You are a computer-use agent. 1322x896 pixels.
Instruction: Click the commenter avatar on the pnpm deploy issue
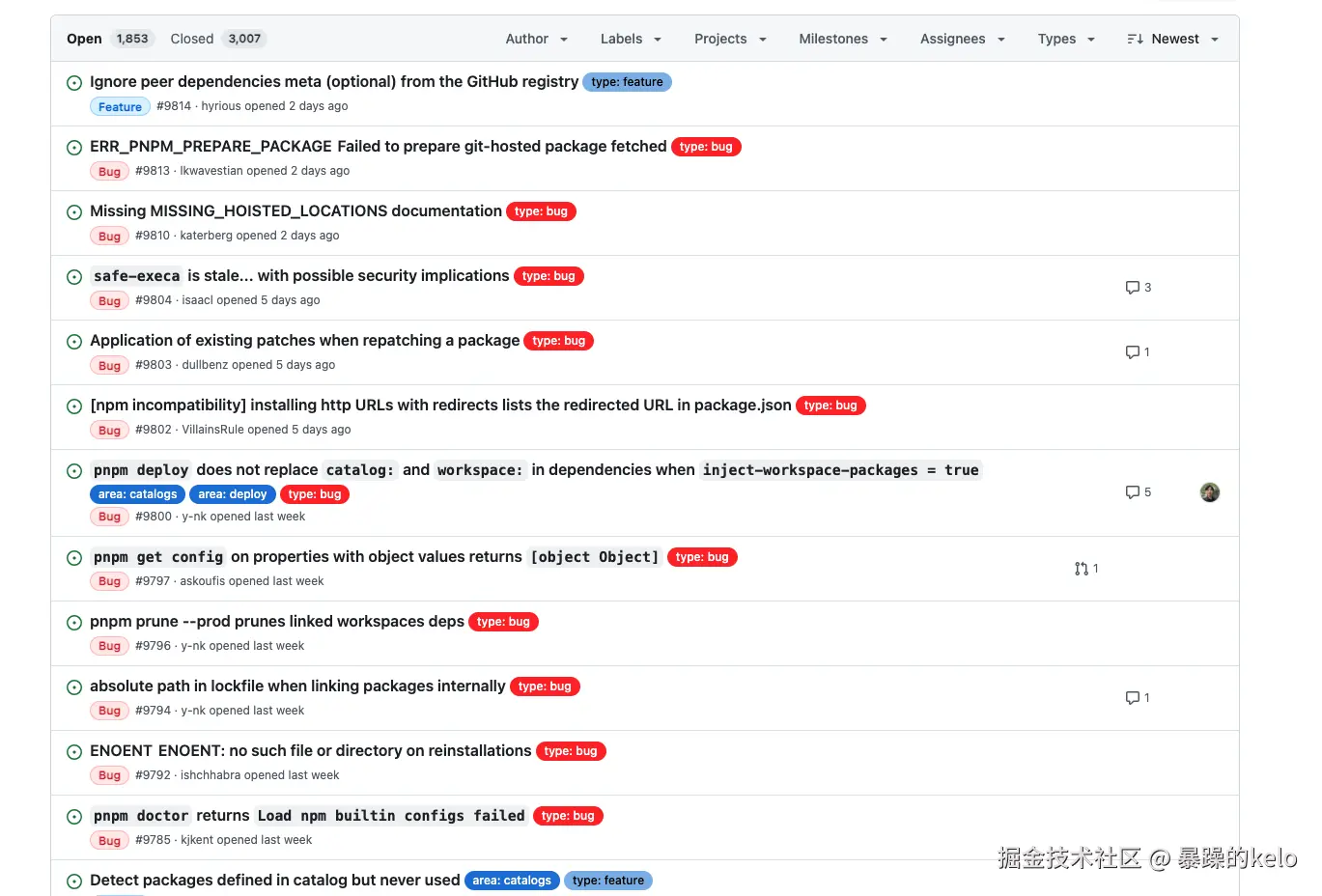[x=1209, y=491]
